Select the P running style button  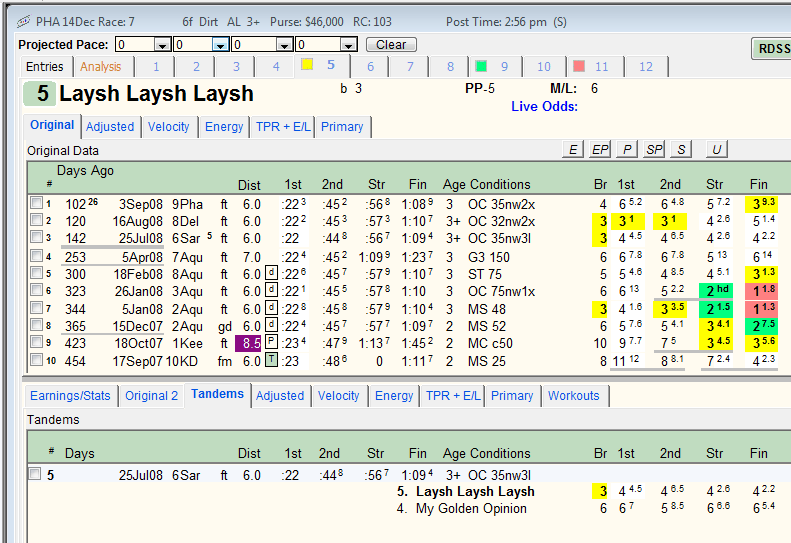click(627, 149)
